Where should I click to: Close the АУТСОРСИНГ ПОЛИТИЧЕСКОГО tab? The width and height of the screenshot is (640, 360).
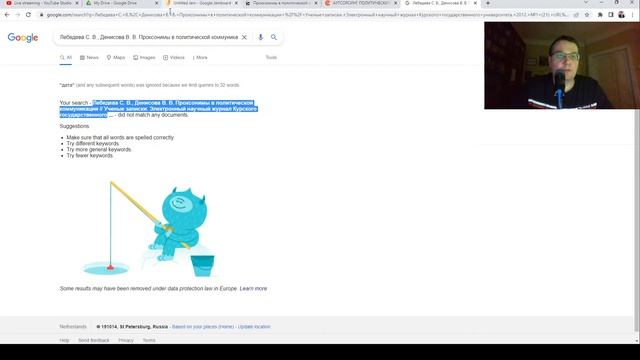[395, 3]
